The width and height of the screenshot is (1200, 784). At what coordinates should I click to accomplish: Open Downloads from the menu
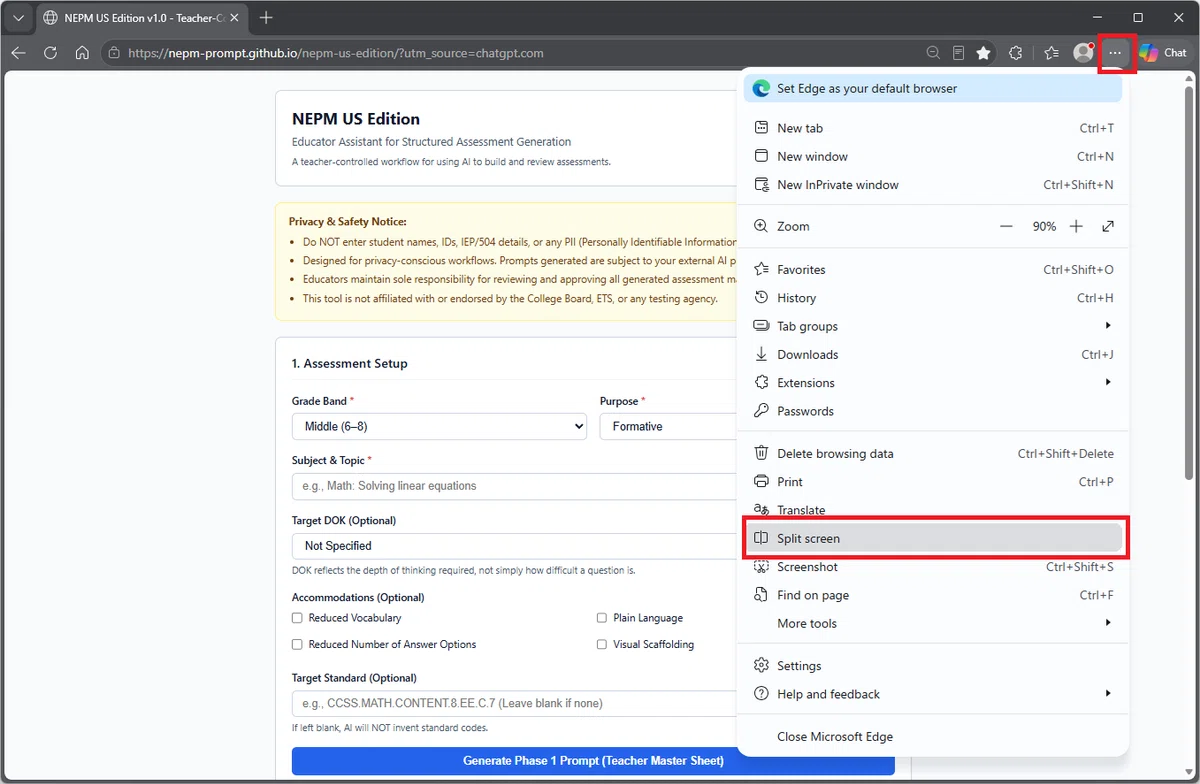click(x=932, y=354)
